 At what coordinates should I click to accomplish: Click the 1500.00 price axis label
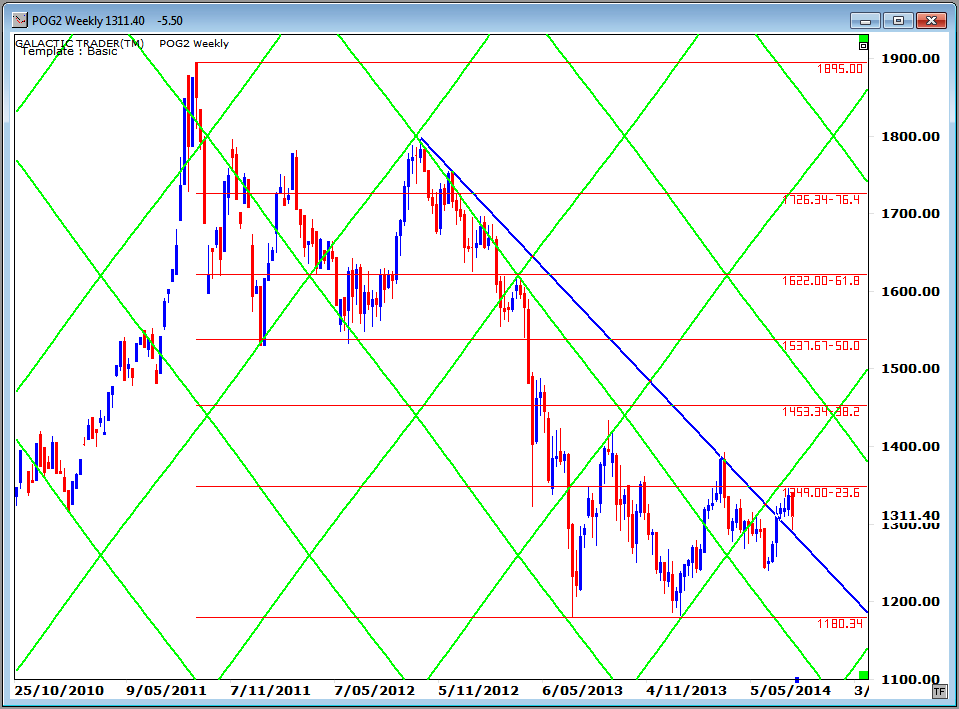click(910, 368)
